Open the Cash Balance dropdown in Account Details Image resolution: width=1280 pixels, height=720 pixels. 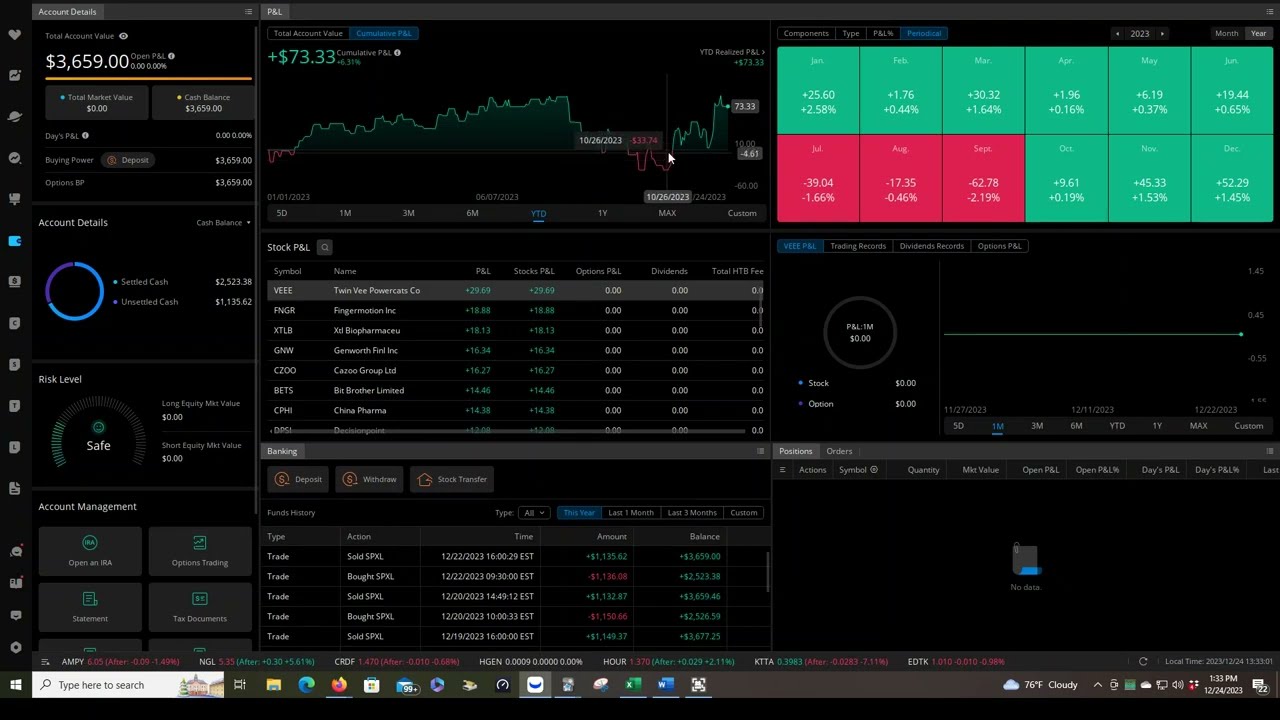[x=223, y=222]
